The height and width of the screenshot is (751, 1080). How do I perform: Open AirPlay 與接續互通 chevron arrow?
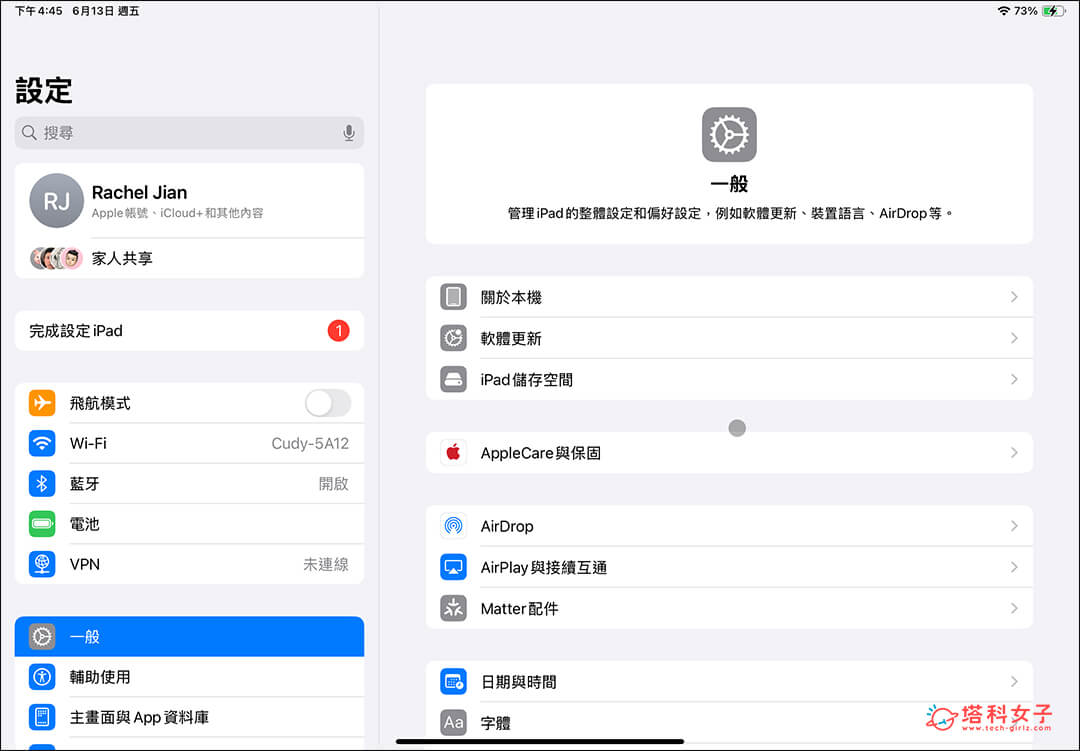(1014, 567)
